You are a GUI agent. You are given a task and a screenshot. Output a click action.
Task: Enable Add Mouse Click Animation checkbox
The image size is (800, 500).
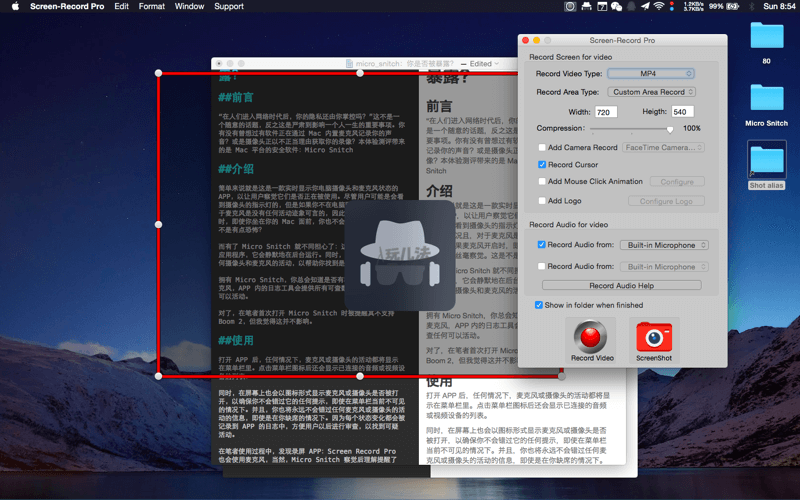point(542,181)
